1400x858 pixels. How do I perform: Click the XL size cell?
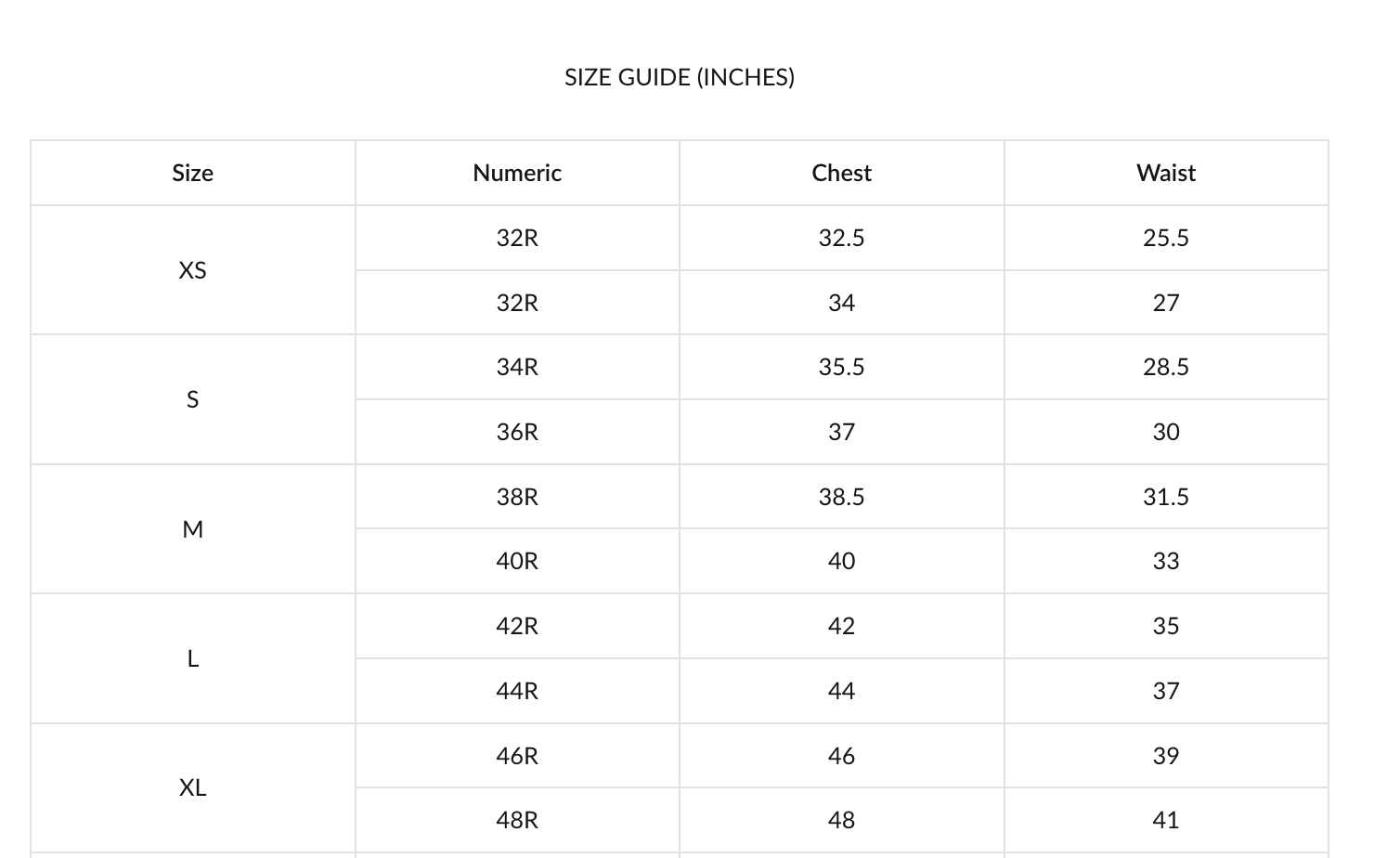(193, 787)
